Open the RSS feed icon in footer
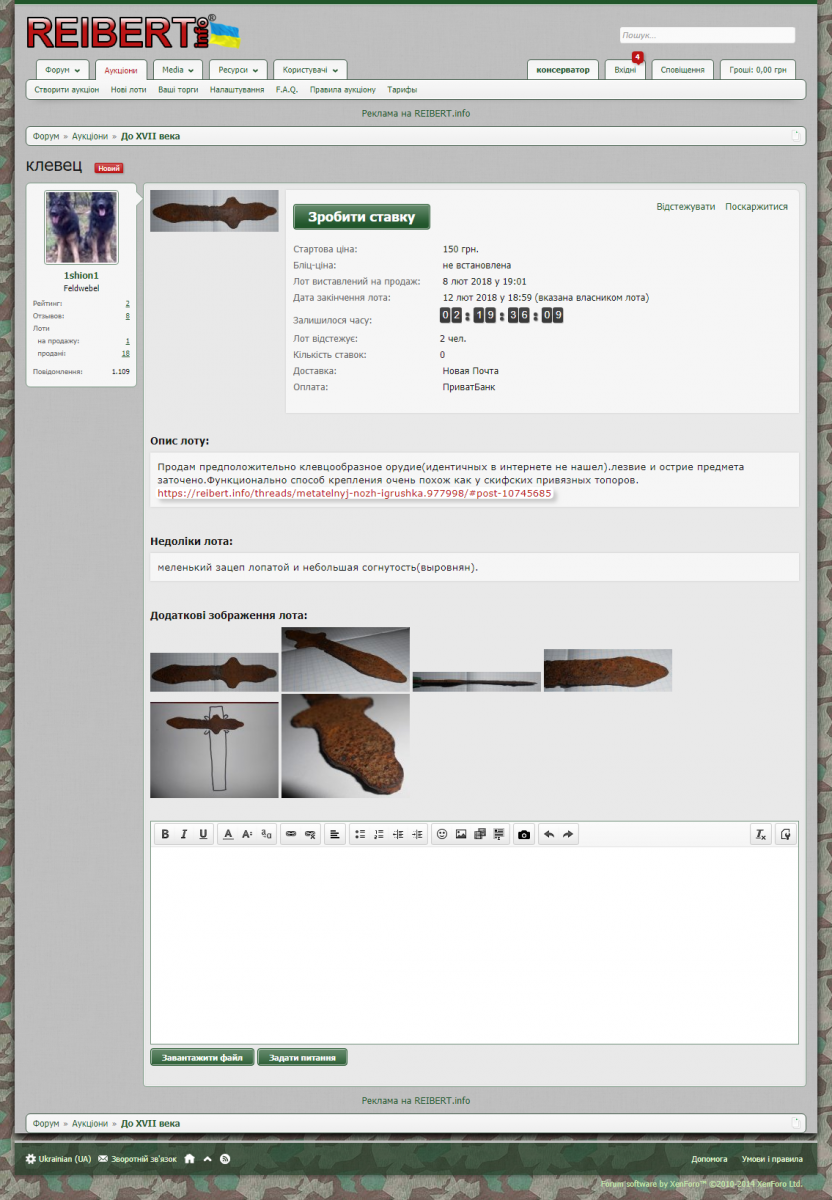Screen dimensions: 832x1200 [225, 1159]
